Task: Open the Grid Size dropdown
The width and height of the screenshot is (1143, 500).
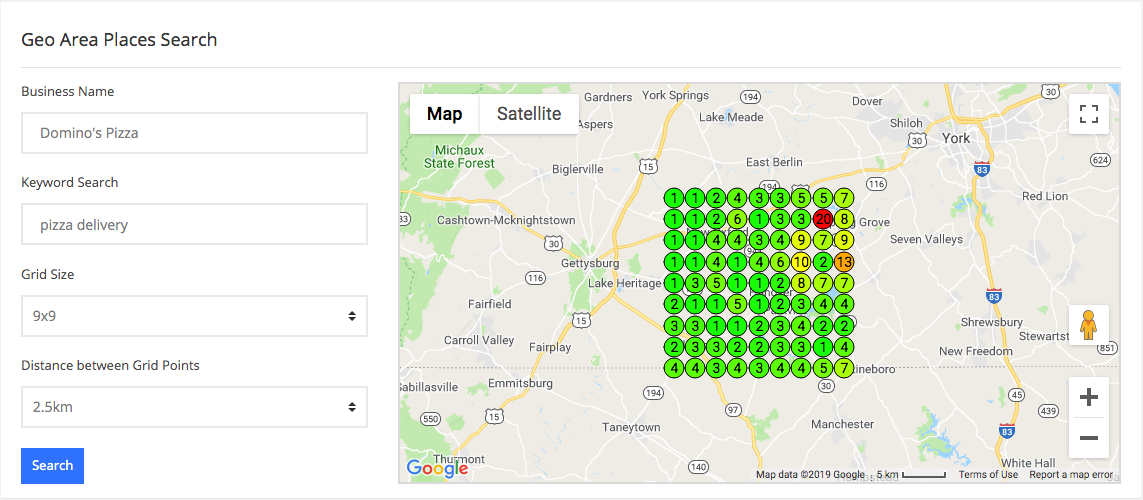Action: pyautogui.click(x=194, y=316)
